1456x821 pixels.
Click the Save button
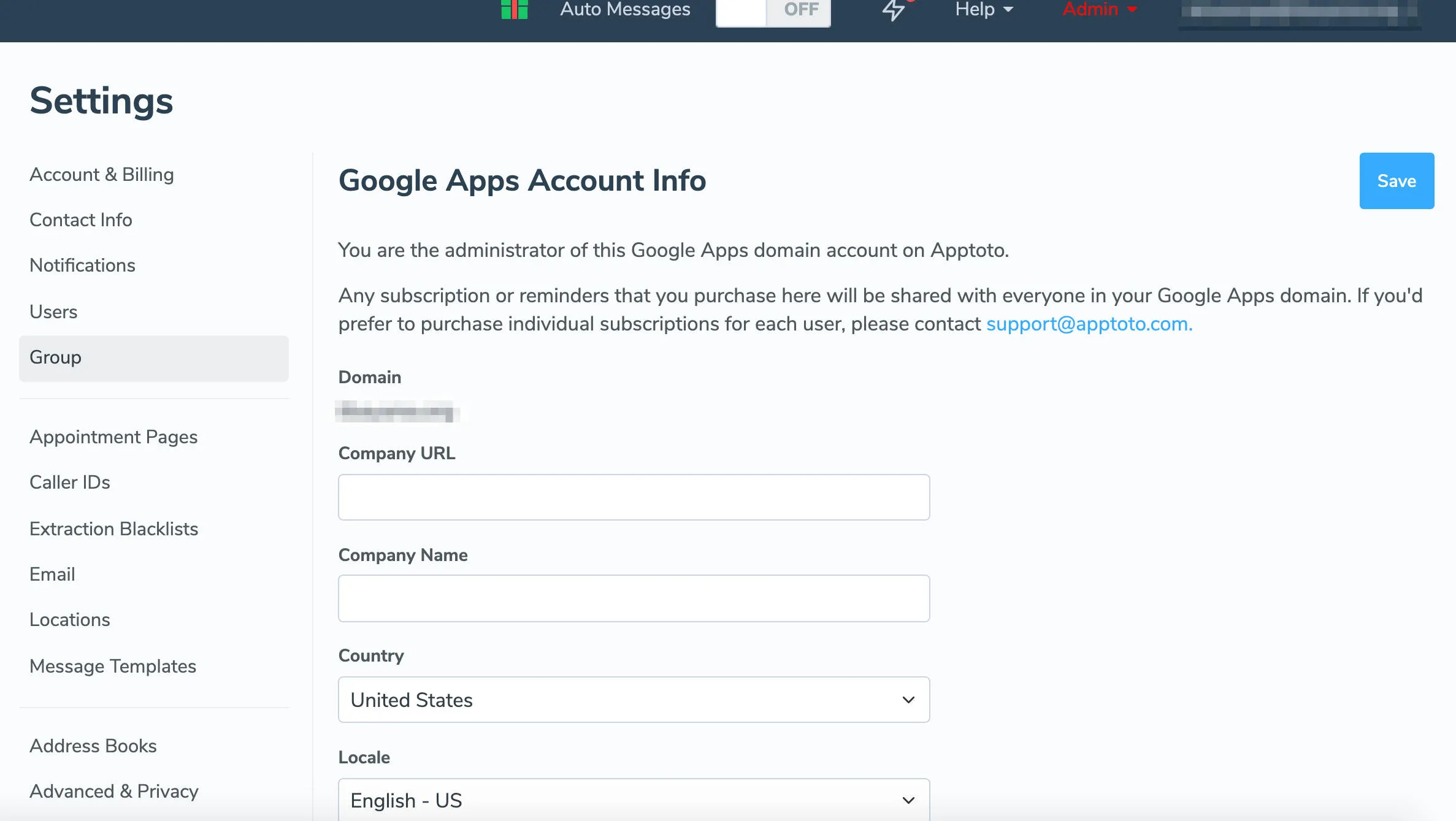(x=1397, y=180)
